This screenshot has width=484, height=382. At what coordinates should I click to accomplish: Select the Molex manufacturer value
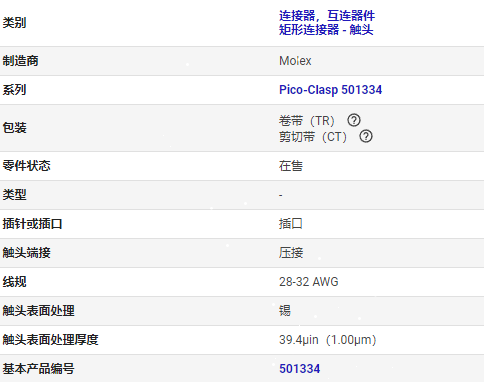pos(295,61)
